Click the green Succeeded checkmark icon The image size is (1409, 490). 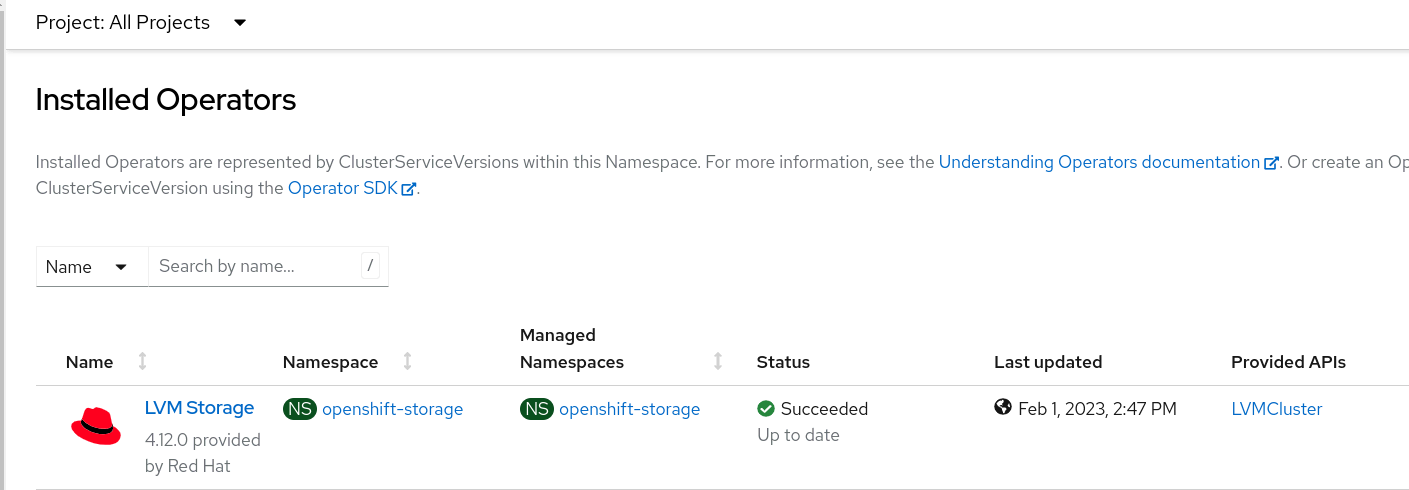766,409
